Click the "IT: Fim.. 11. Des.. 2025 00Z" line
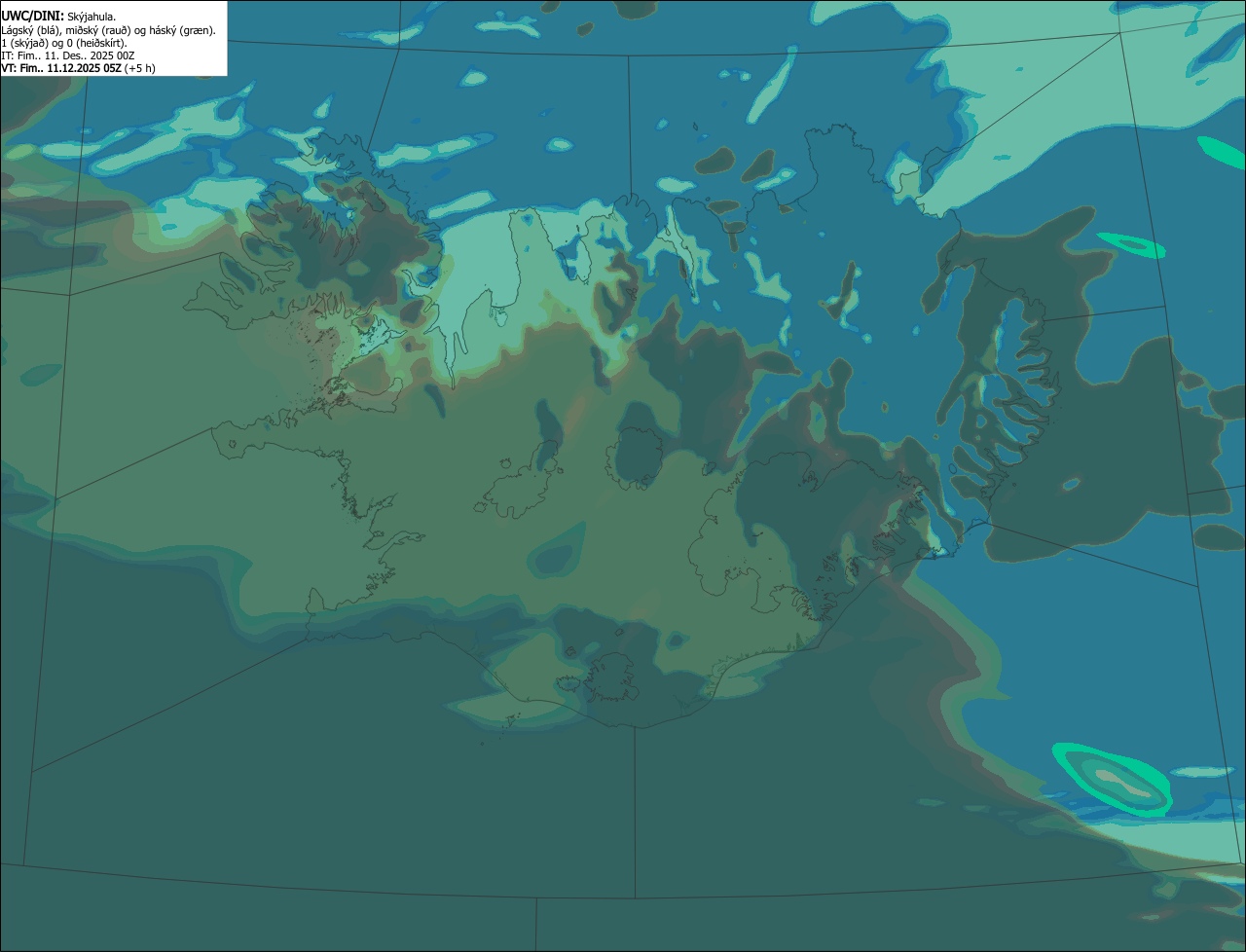 click(68, 55)
